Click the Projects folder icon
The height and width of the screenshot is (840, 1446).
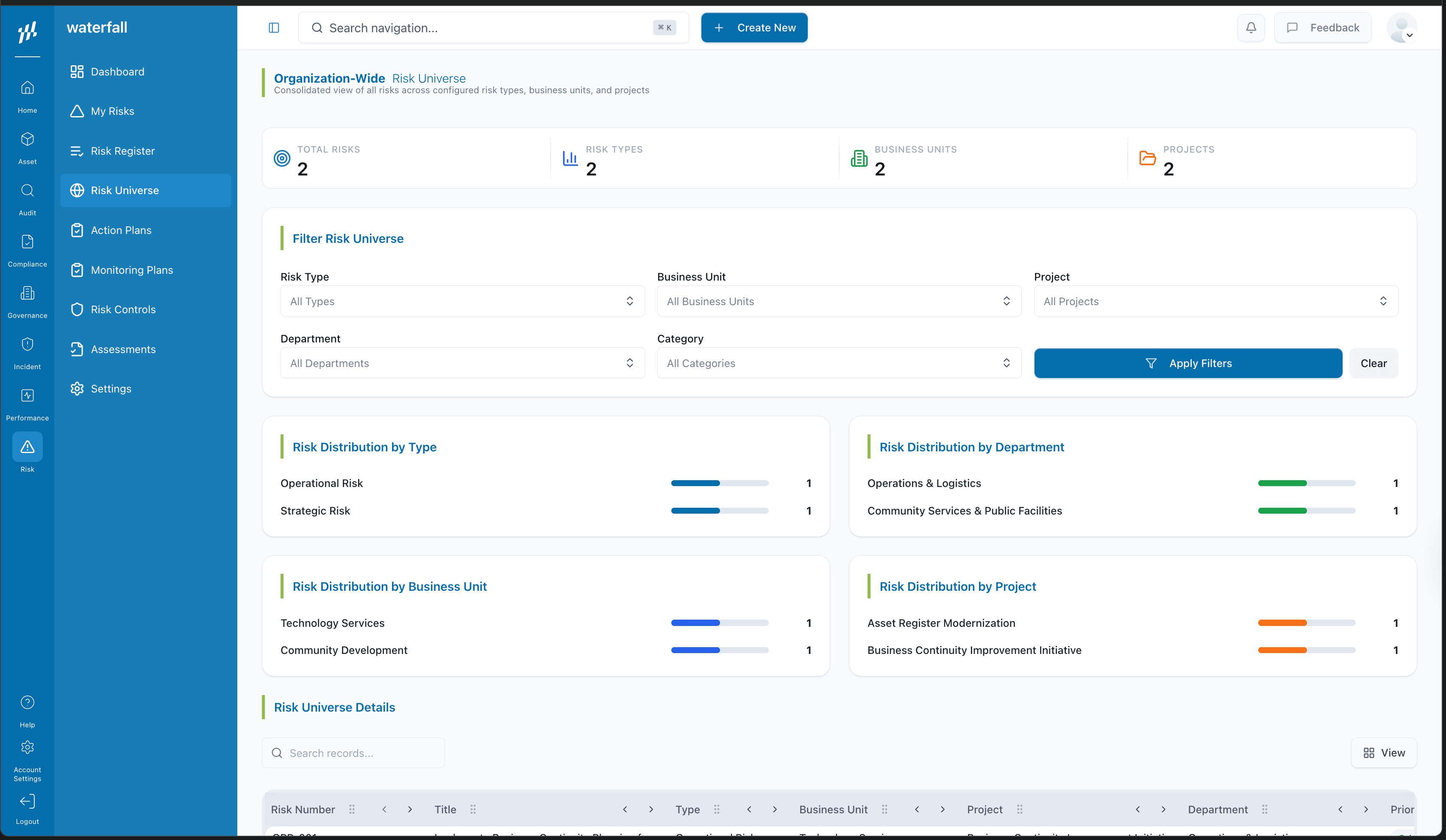(x=1147, y=158)
